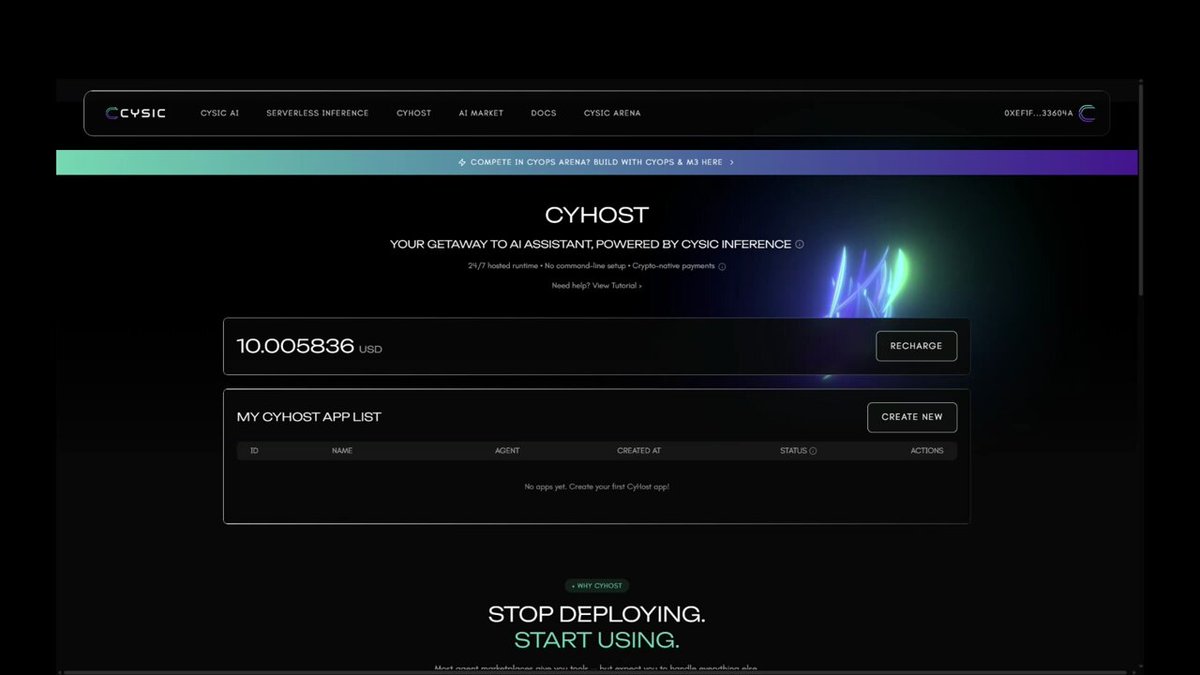Open the wallet avatar icon beside address

tap(1087, 113)
